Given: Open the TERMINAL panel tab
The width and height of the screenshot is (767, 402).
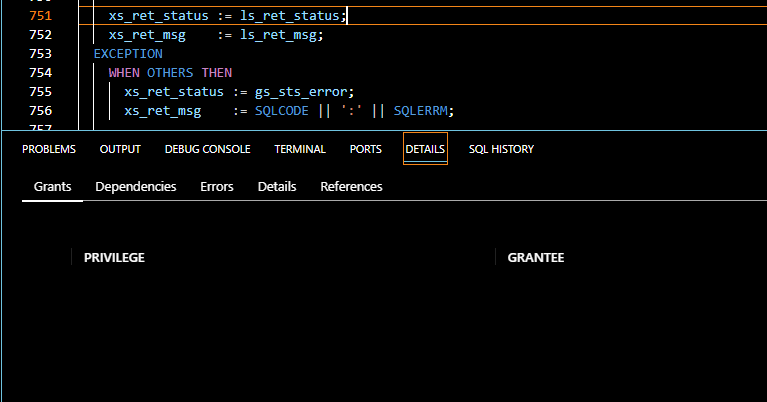Looking at the screenshot, I should coord(300,149).
